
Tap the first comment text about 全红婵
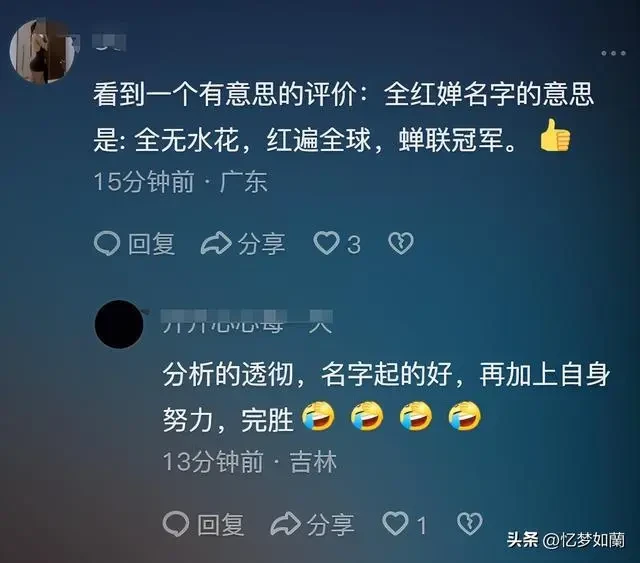[343, 117]
